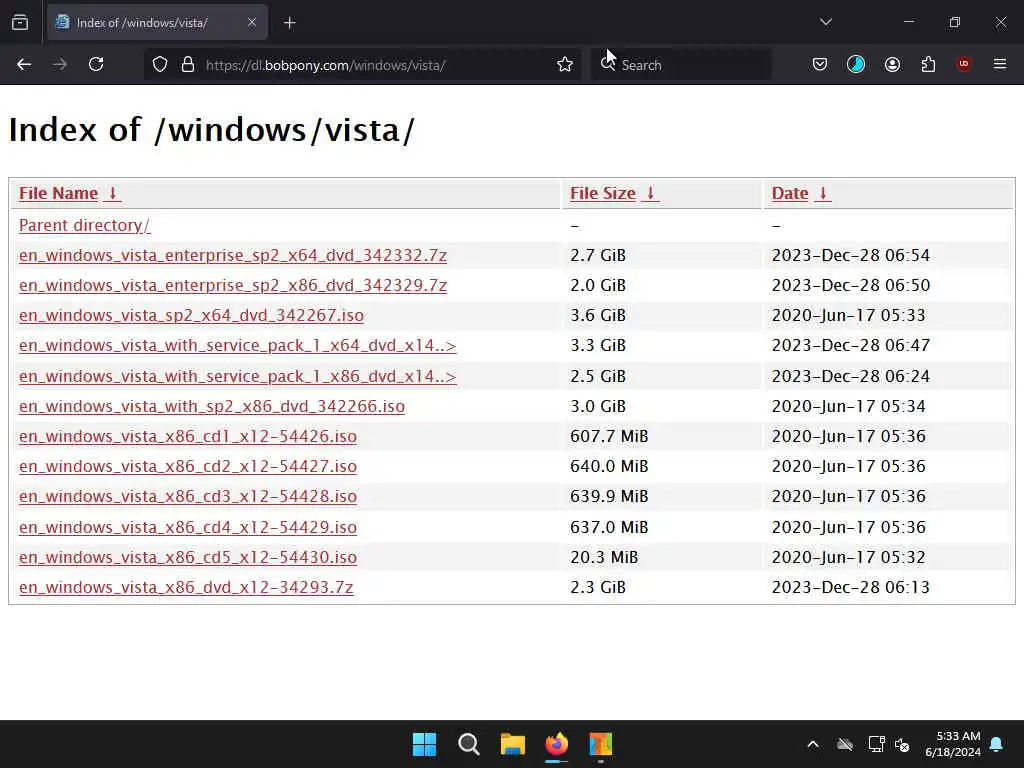This screenshot has height=768, width=1024.
Task: Sort the listing by Date header
Action: [790, 193]
